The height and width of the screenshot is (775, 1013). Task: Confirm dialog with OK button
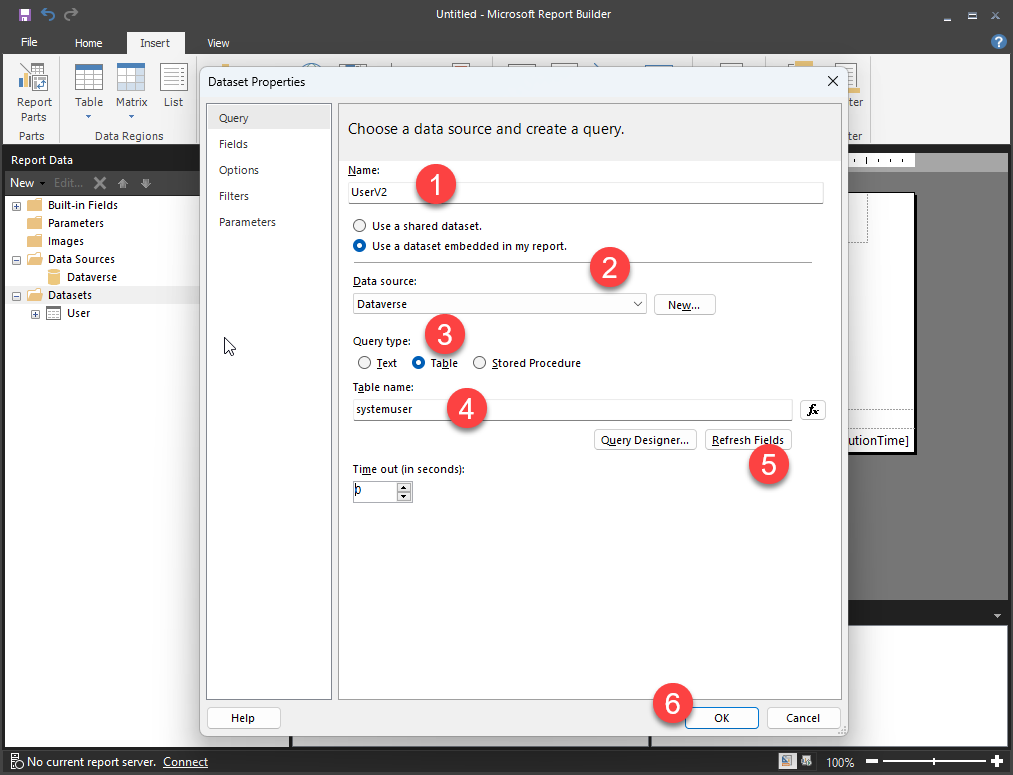[722, 718]
